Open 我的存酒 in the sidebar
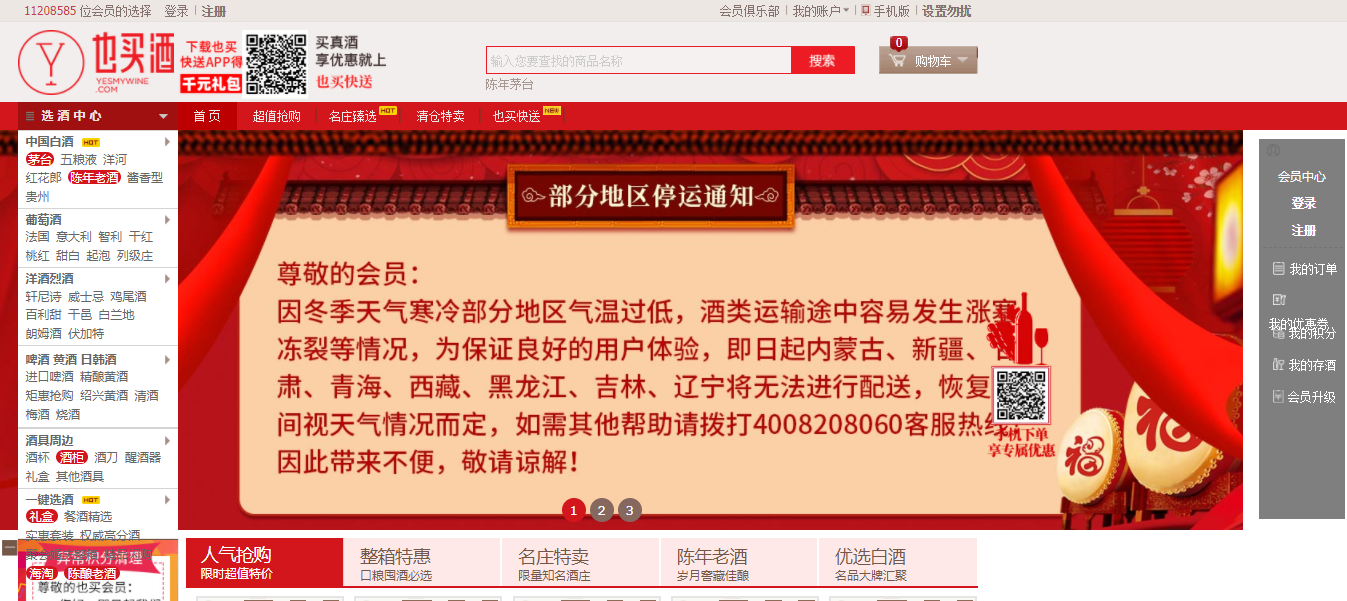The height and width of the screenshot is (601, 1347). click(1304, 365)
